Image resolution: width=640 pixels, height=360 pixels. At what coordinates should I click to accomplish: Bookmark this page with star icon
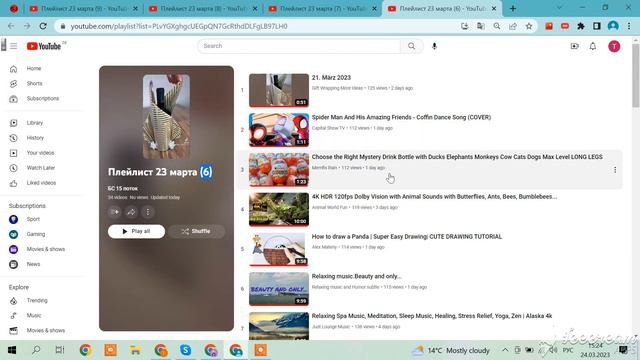[529, 26]
